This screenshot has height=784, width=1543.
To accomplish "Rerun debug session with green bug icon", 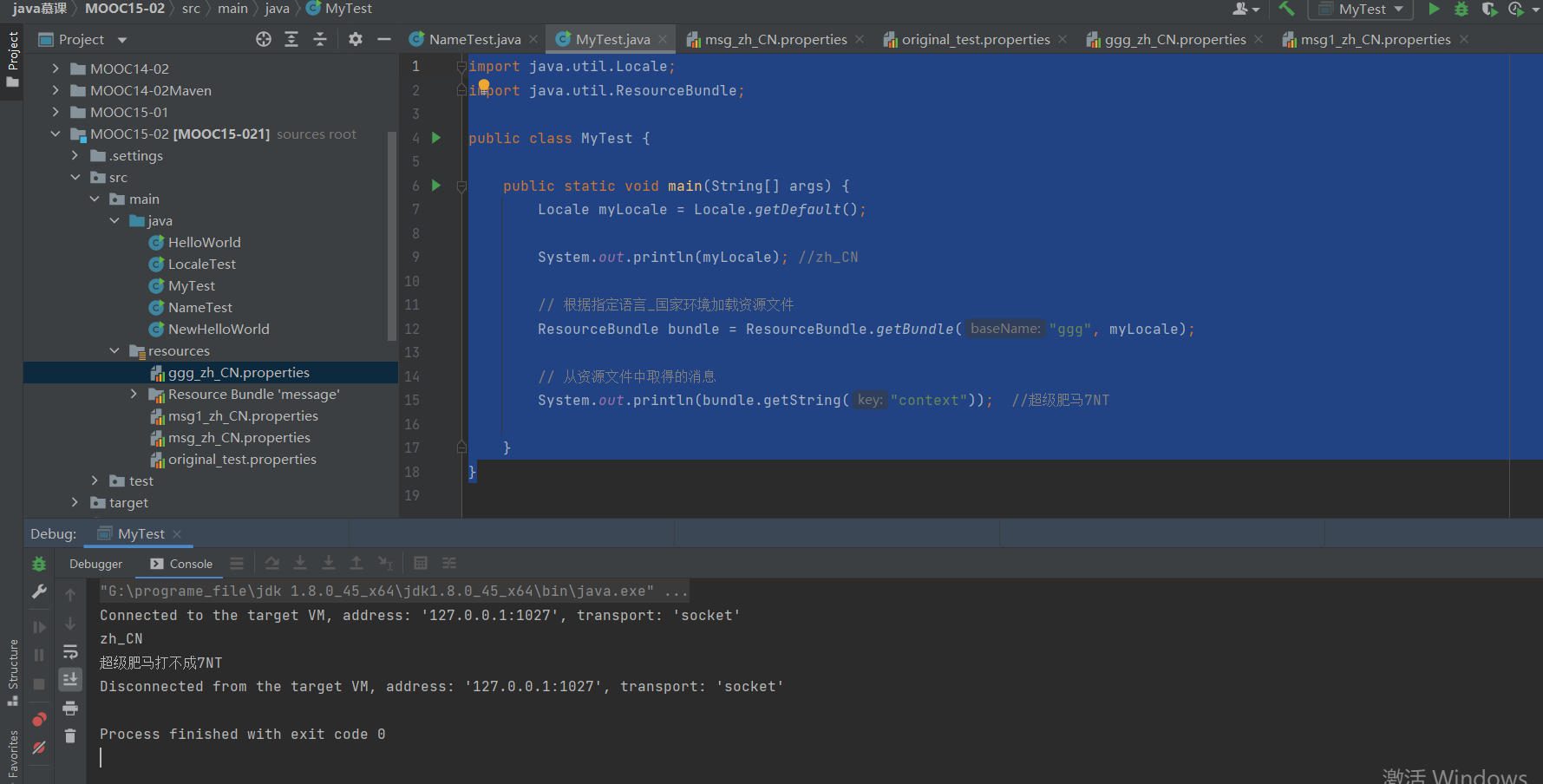I will point(39,564).
